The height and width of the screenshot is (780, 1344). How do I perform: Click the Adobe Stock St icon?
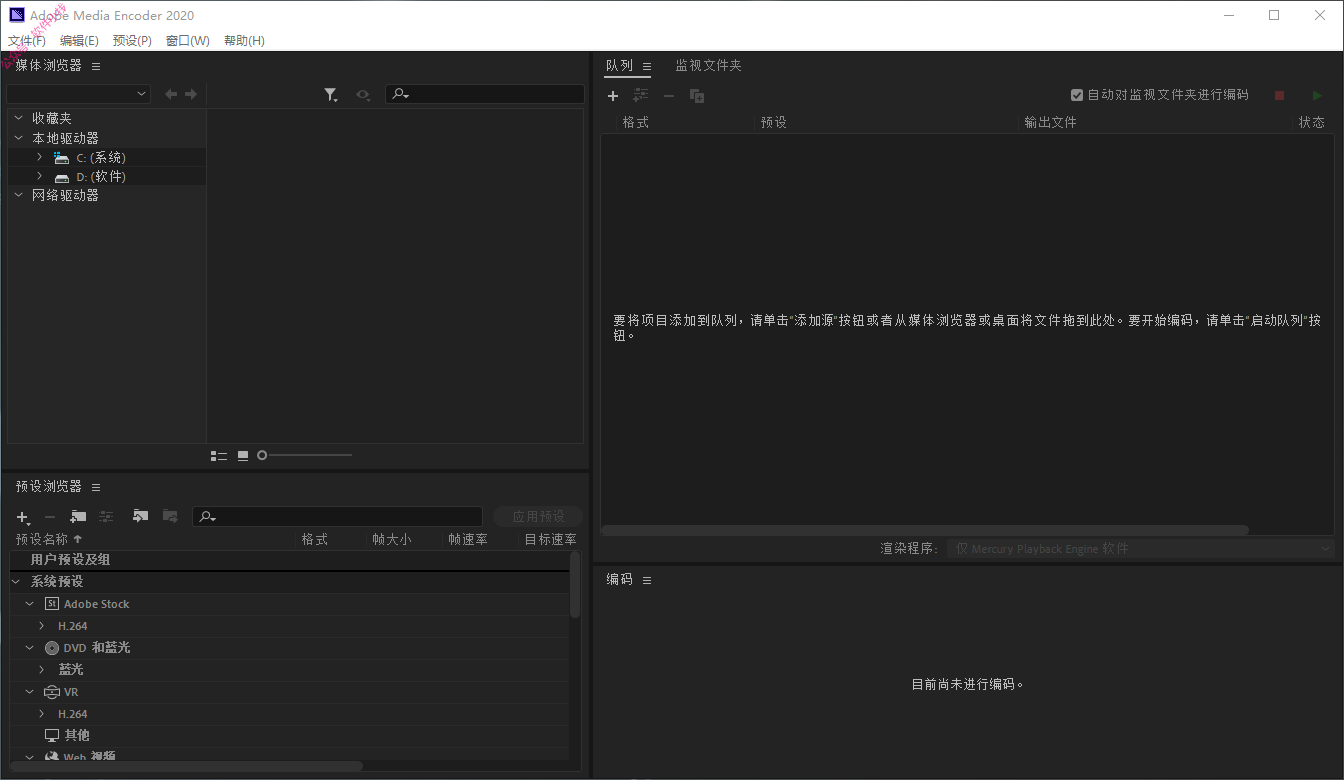tap(52, 604)
